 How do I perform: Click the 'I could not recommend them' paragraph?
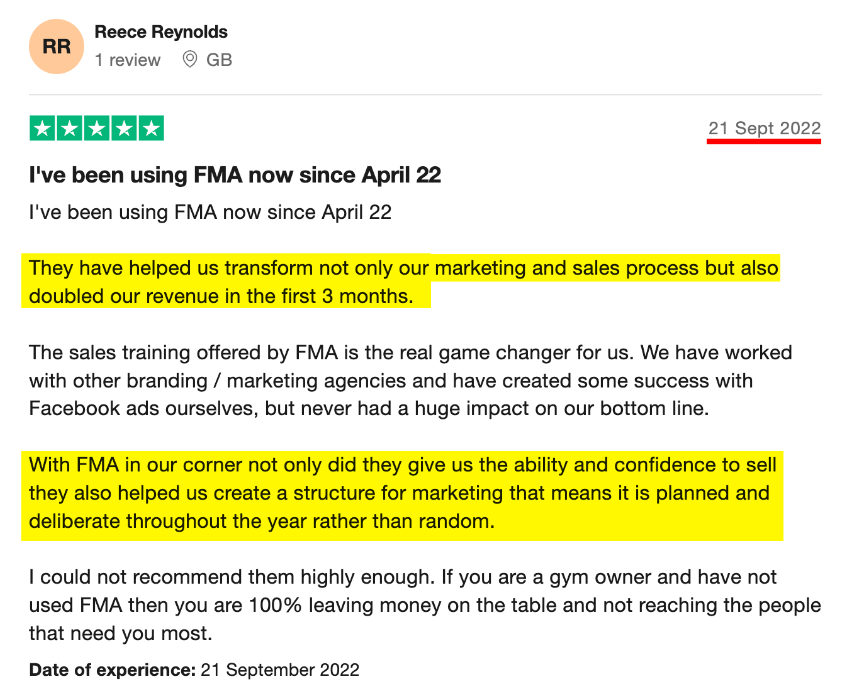(425, 605)
